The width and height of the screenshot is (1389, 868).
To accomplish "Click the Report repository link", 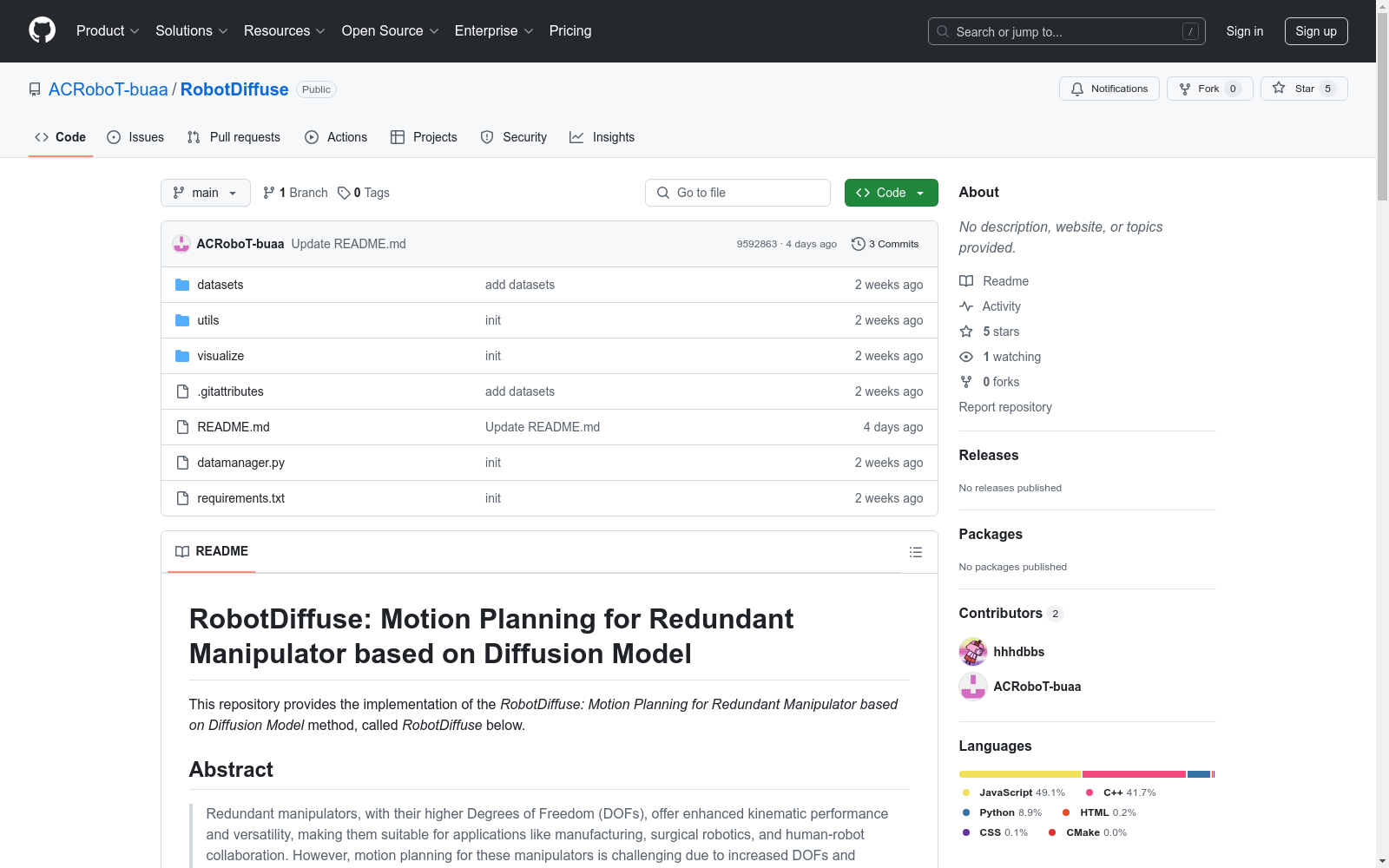I will (x=1005, y=407).
